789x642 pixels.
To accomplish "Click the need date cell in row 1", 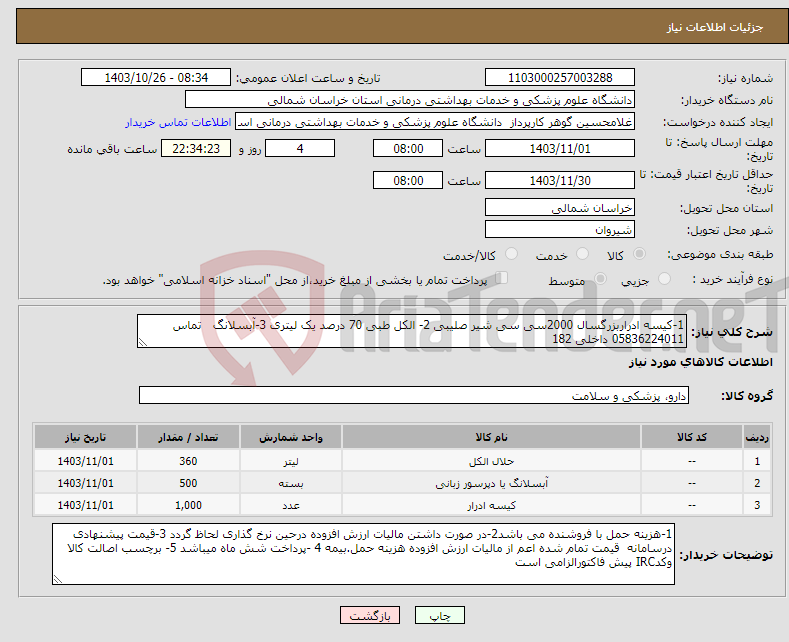I will pos(85,461).
